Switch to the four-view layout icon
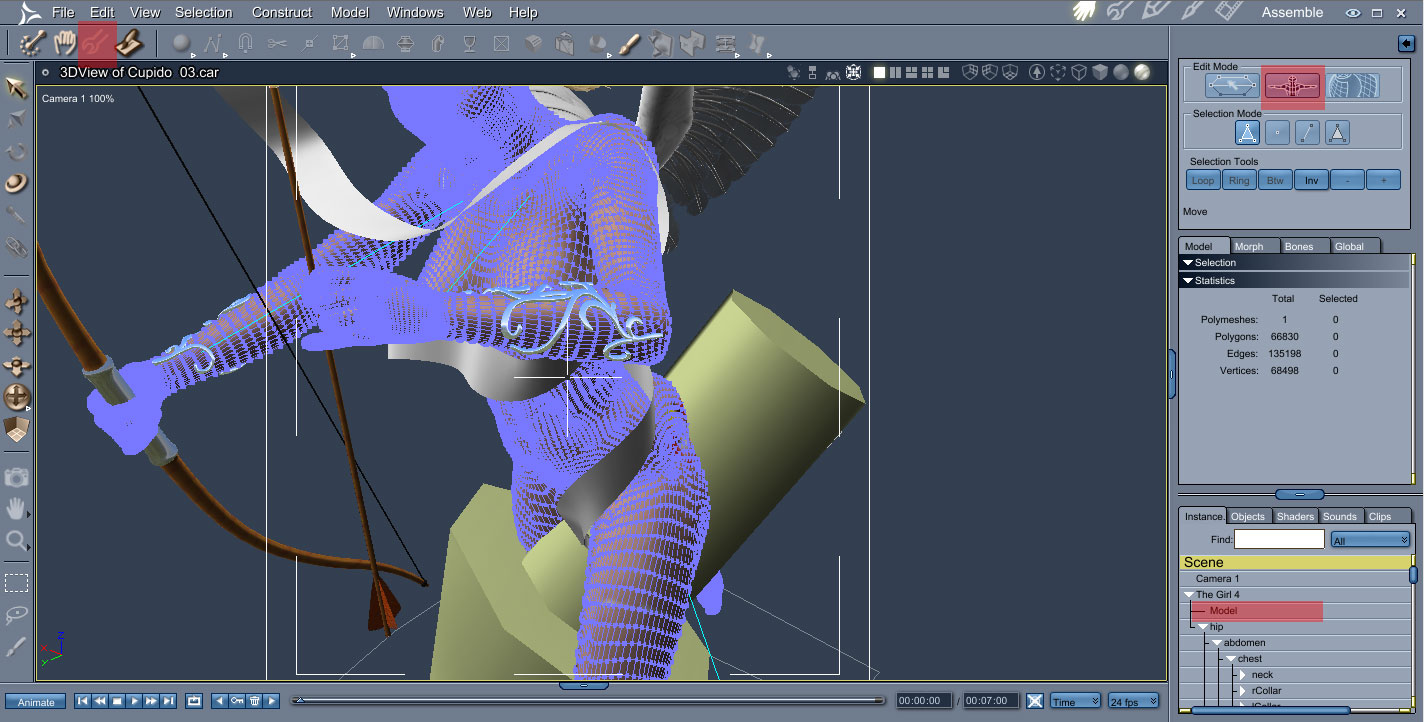This screenshot has height=722, width=1425. coord(929,73)
